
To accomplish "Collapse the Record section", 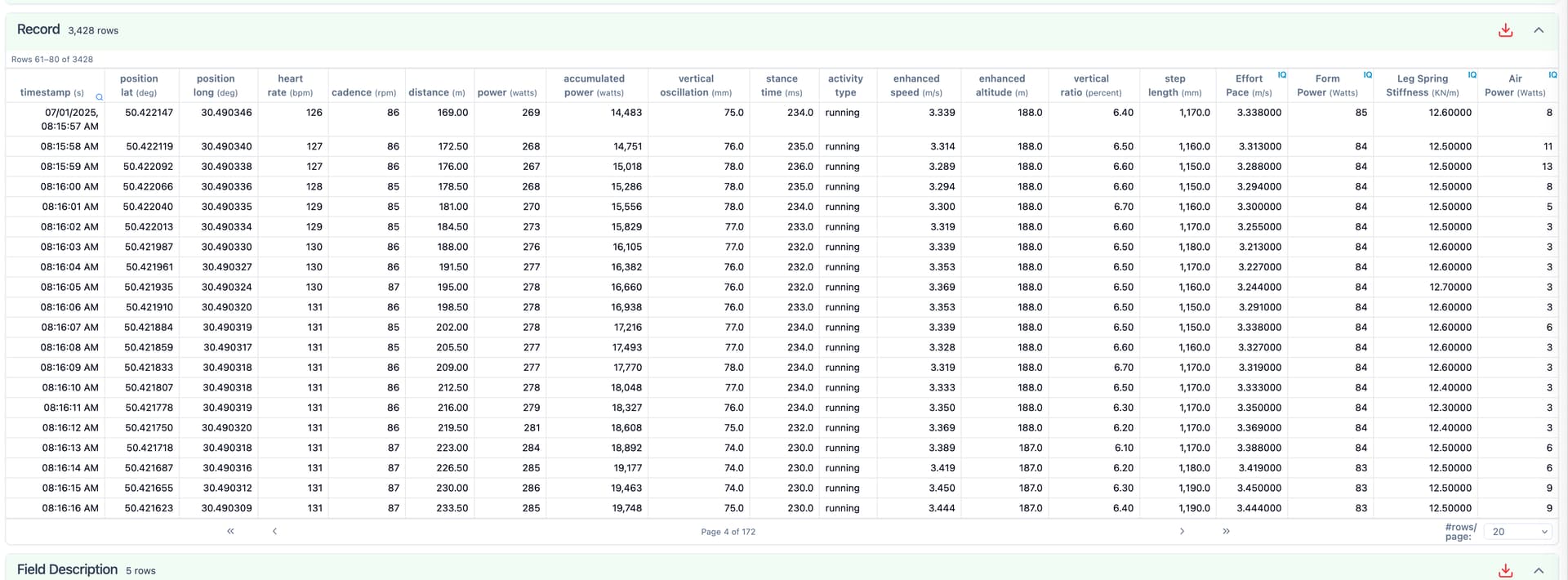I will pos(1539,30).
